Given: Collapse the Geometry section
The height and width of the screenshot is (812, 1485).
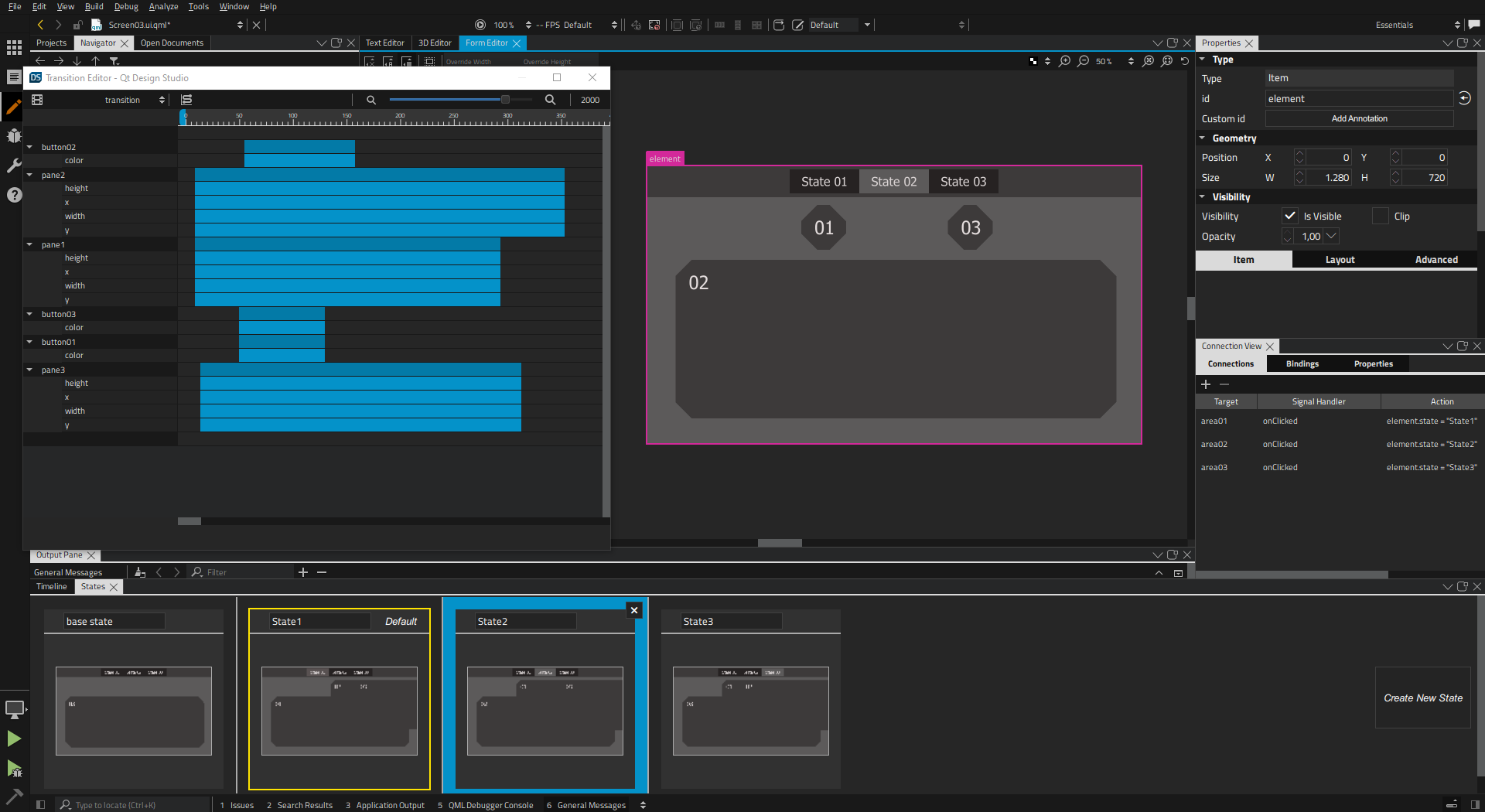Looking at the screenshot, I should tap(1203, 138).
